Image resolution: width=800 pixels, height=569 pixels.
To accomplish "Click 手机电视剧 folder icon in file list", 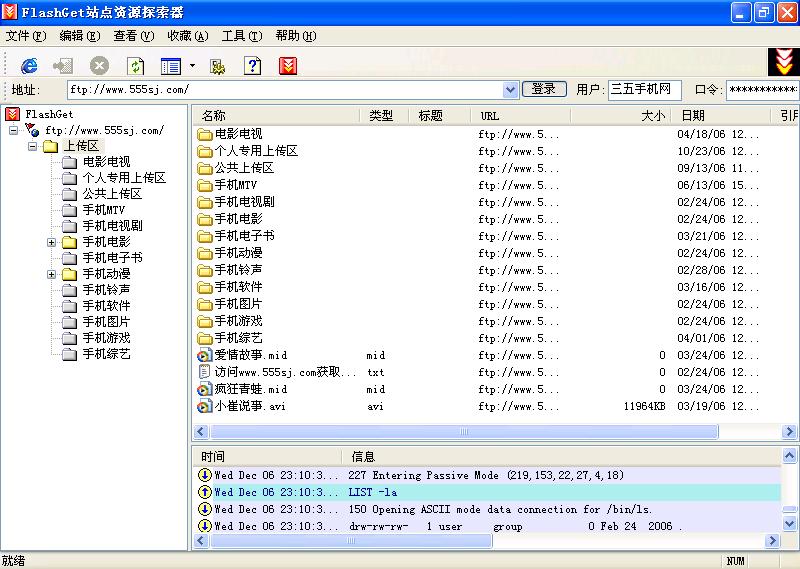I will 205,203.
